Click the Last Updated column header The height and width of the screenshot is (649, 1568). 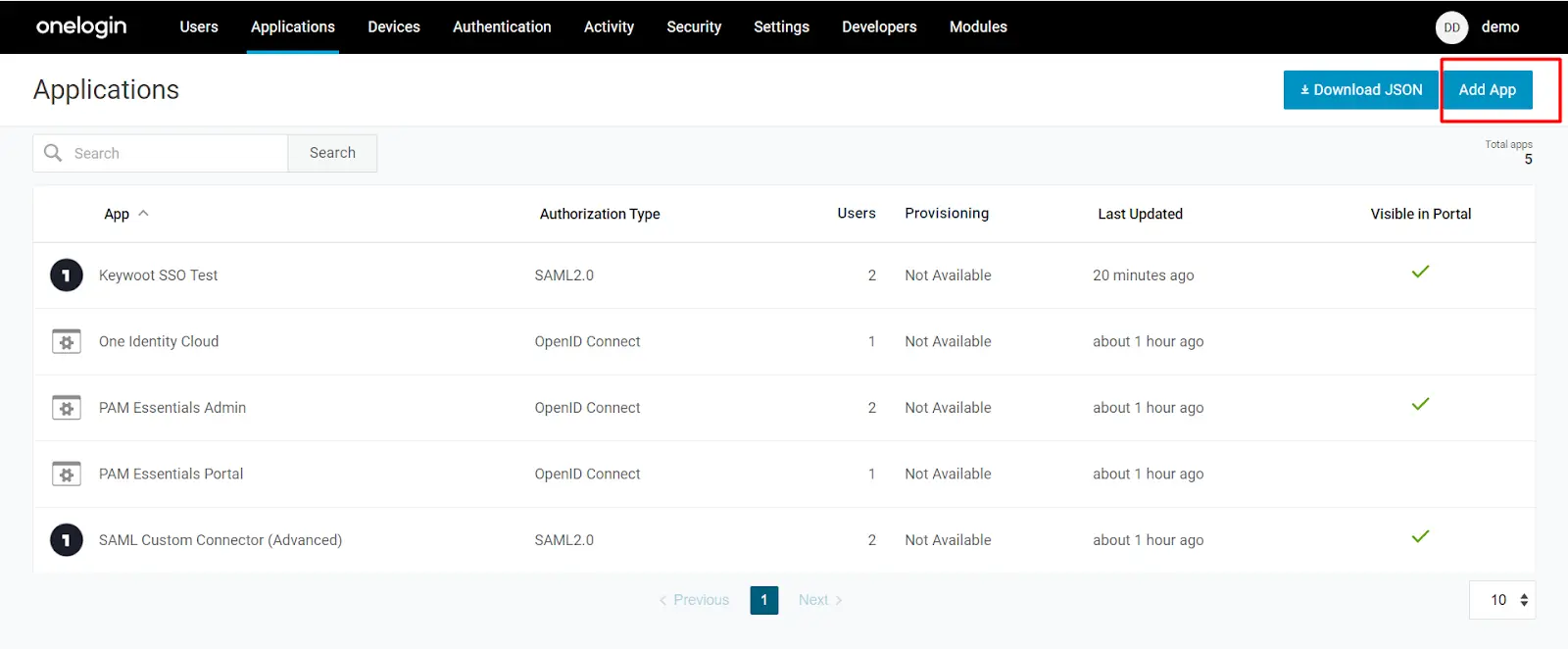(x=1140, y=214)
